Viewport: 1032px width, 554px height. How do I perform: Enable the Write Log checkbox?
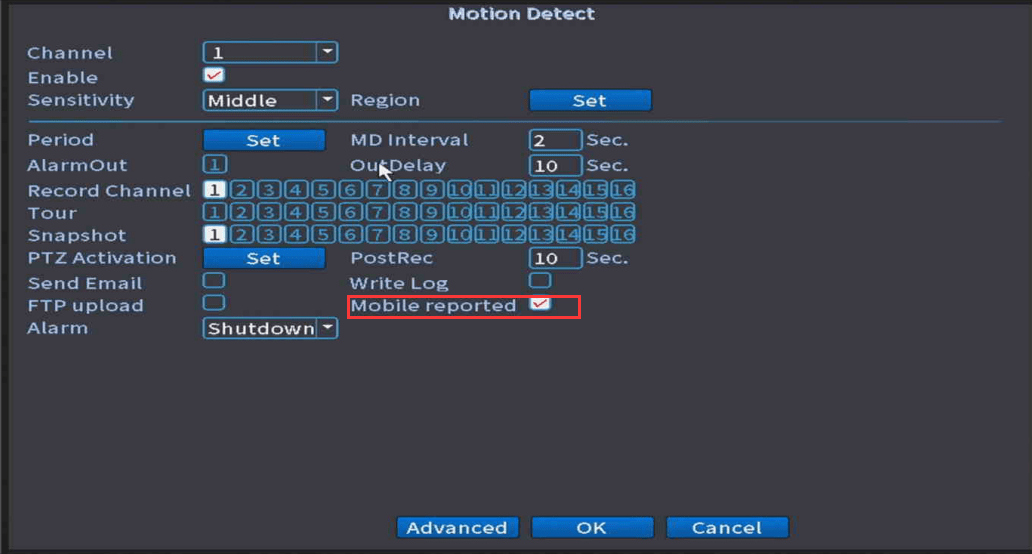(x=540, y=281)
